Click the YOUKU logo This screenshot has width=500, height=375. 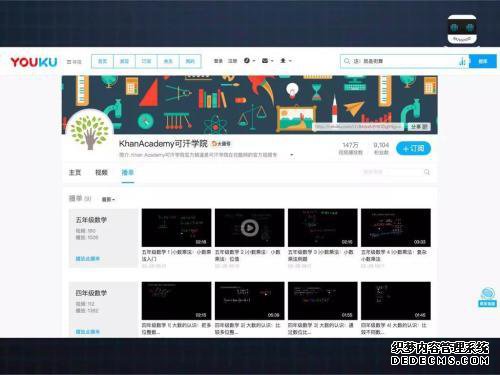pyautogui.click(x=34, y=62)
